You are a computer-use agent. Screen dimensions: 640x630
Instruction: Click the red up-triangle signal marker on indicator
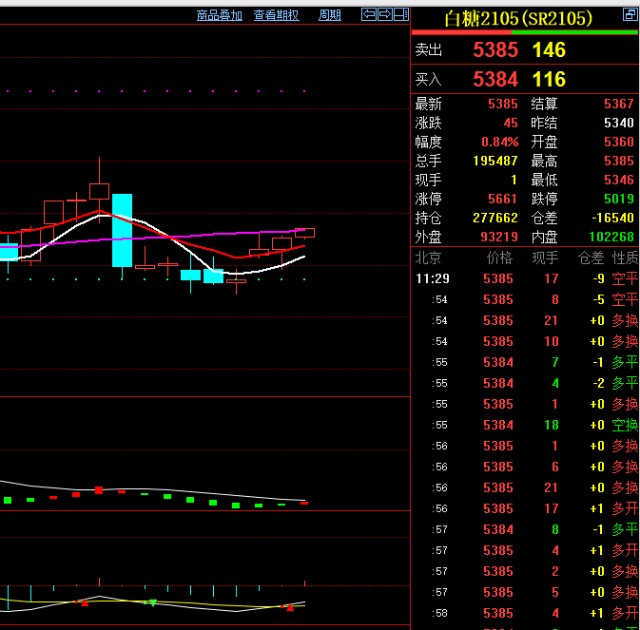[x=84, y=603]
